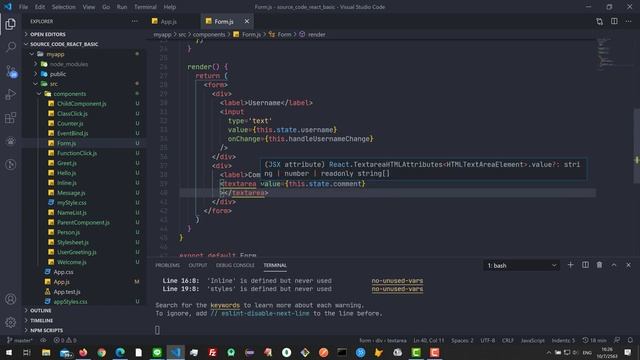
Task: Open ParentComponent.js in explorer
Action: pos(83,222)
